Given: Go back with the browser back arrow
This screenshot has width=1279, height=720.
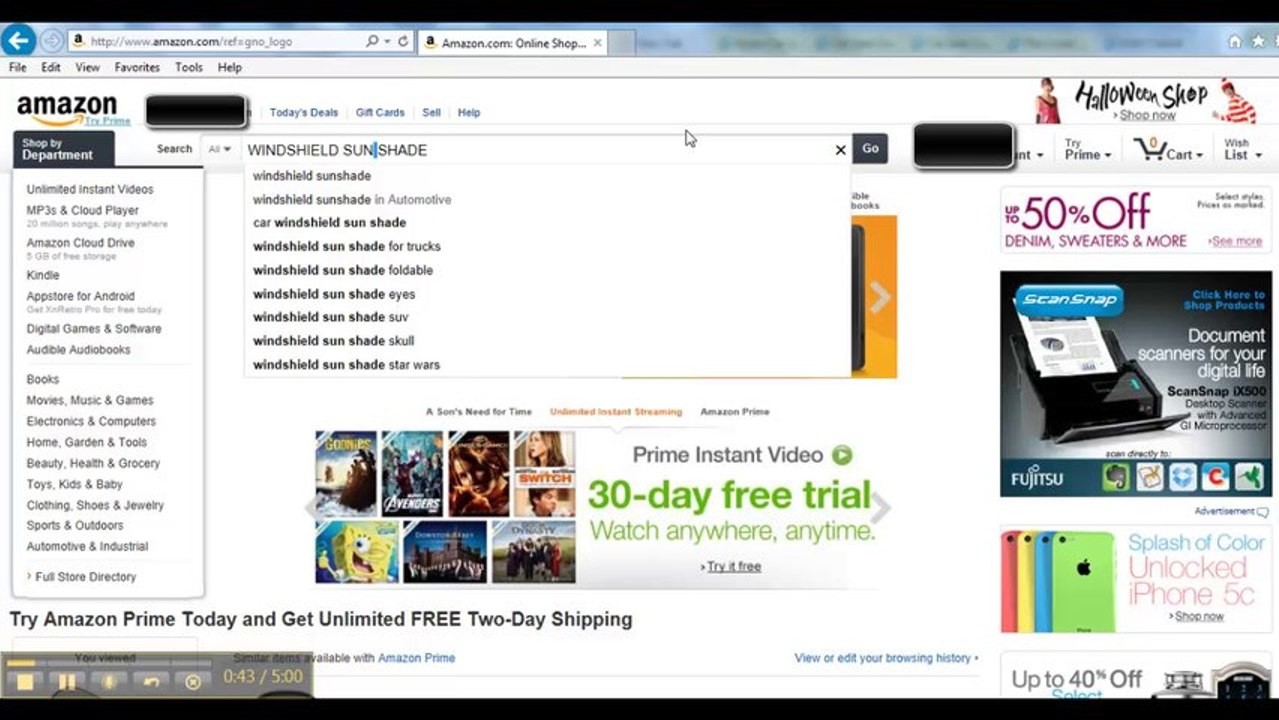Looking at the screenshot, I should coord(18,41).
